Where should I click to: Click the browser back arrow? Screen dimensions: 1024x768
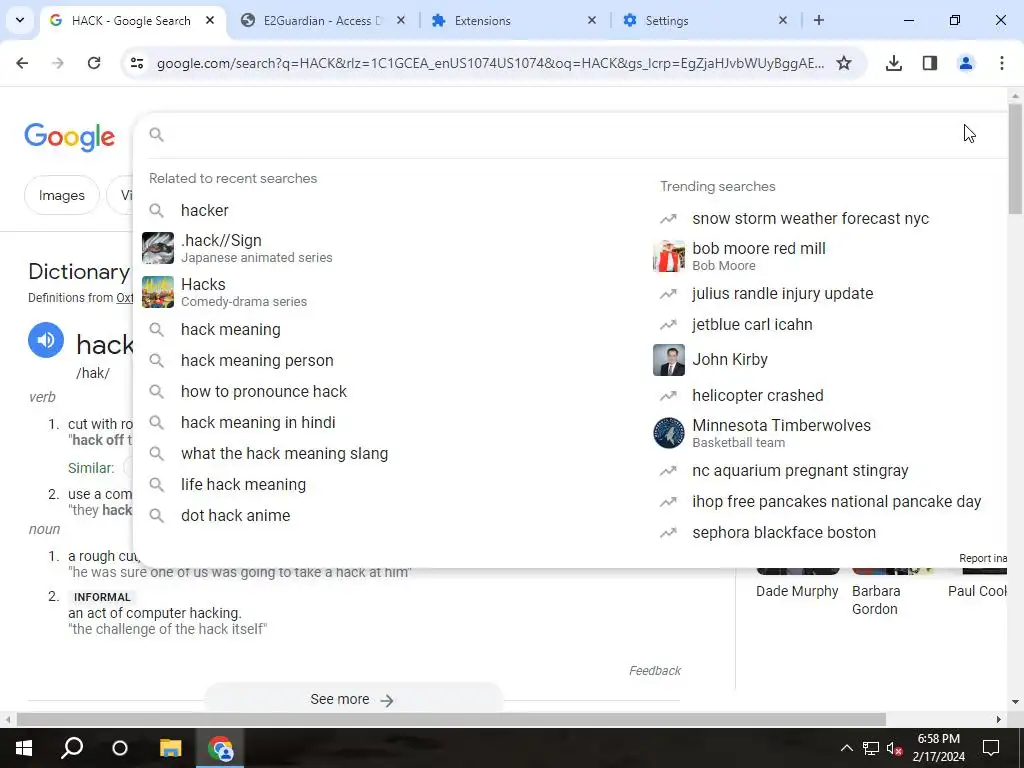(22, 63)
